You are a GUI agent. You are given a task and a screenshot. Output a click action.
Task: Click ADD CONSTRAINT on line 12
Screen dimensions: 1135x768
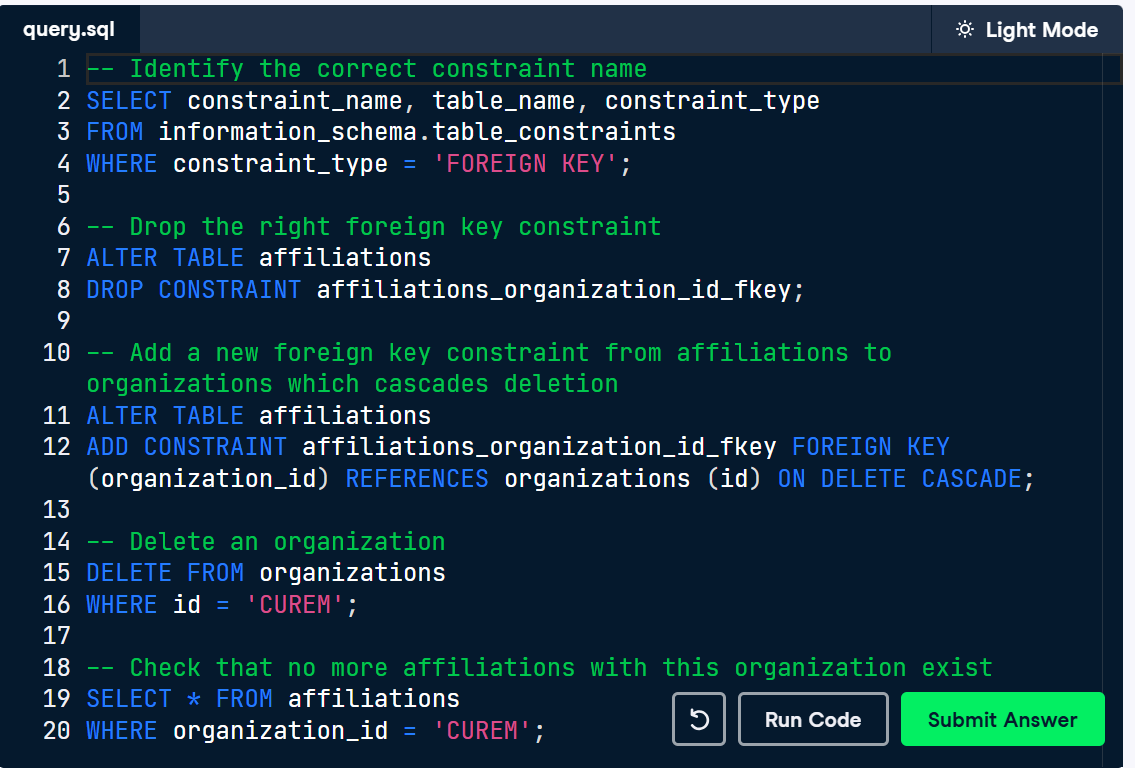pos(187,447)
